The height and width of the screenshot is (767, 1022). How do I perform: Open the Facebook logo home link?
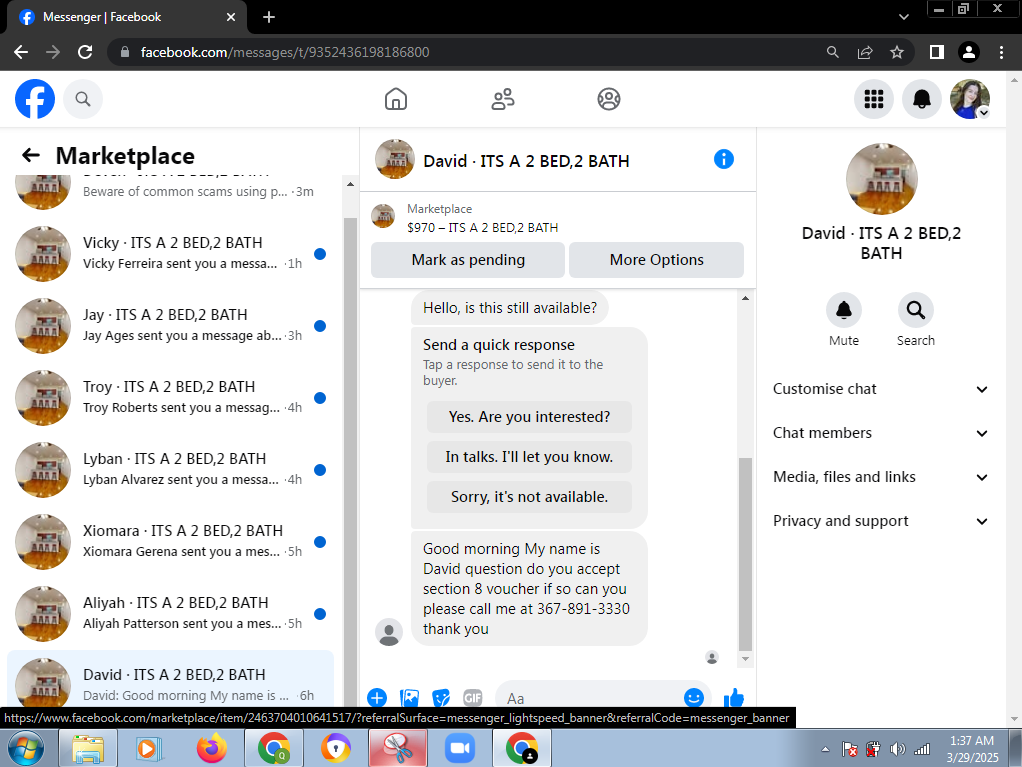point(35,99)
